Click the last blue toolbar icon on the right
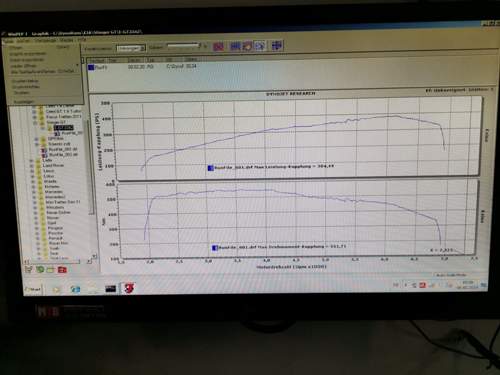This screenshot has height=375, width=500. (277, 45)
